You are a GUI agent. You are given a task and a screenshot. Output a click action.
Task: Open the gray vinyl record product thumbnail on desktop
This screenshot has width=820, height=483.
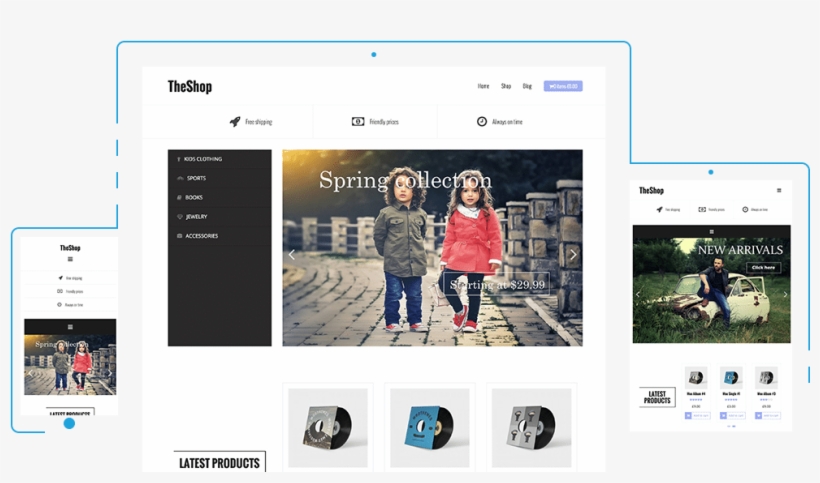point(531,428)
